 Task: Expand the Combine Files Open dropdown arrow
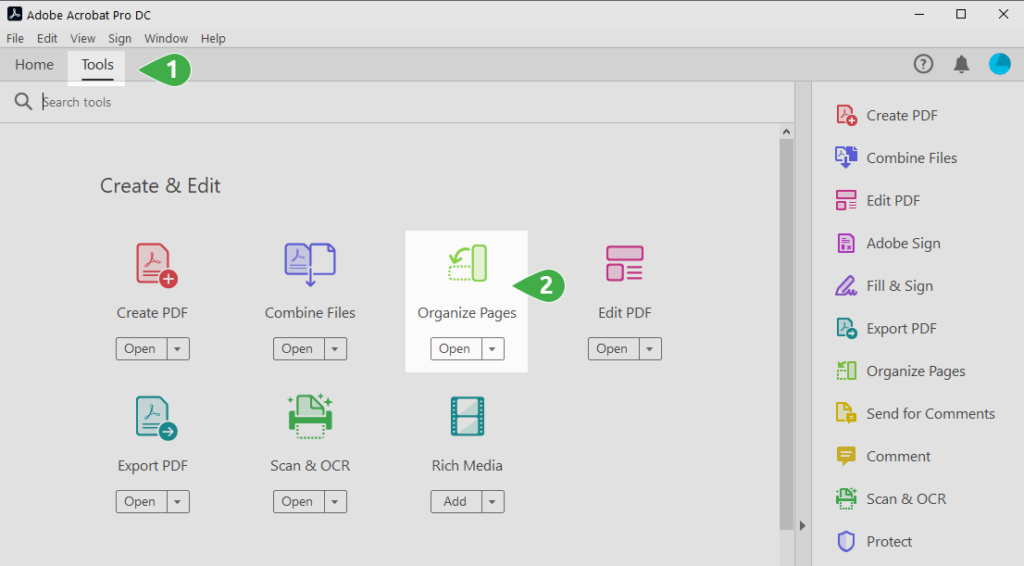pos(335,349)
